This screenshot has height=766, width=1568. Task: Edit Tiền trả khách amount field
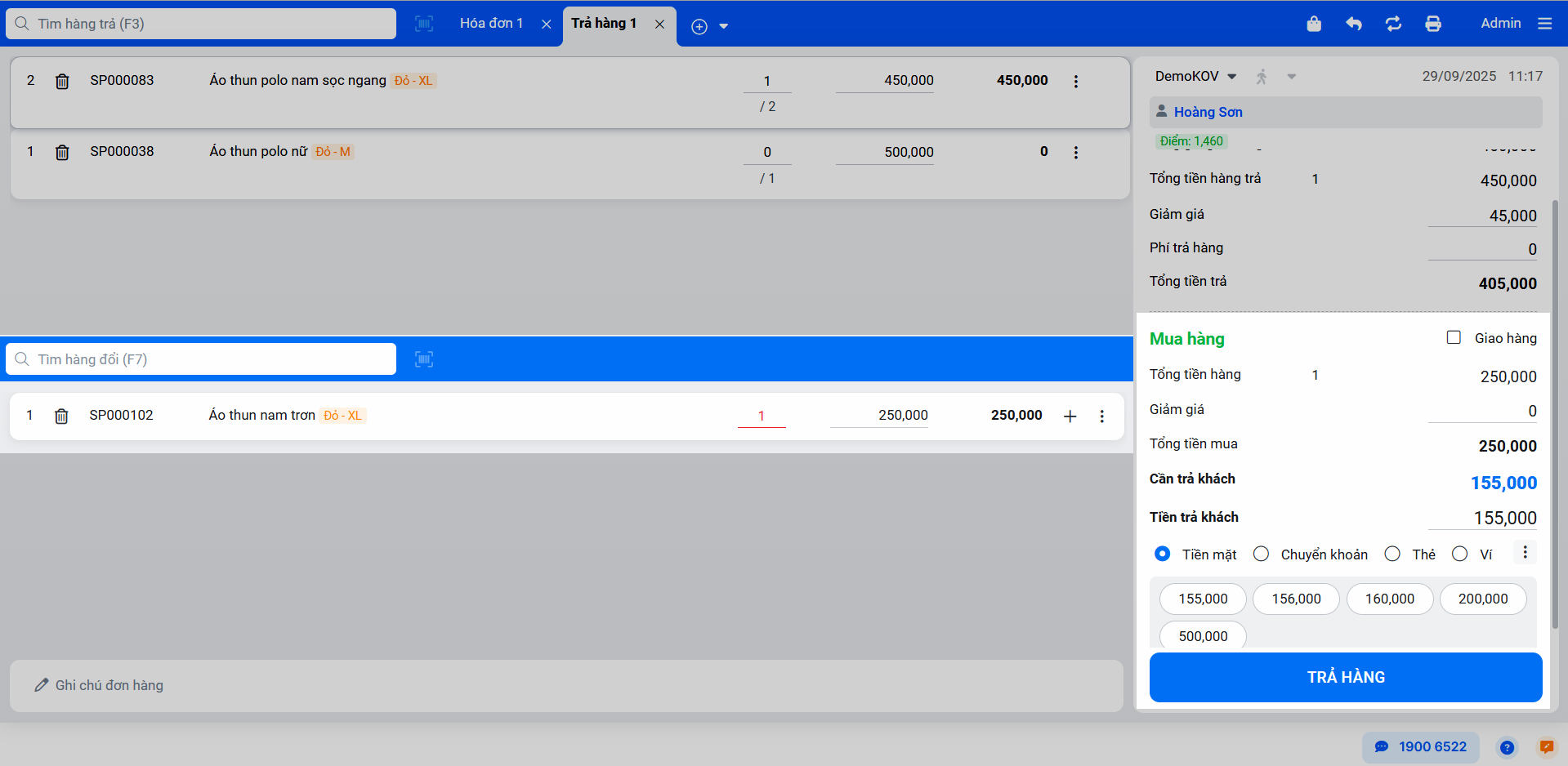coord(1482,518)
